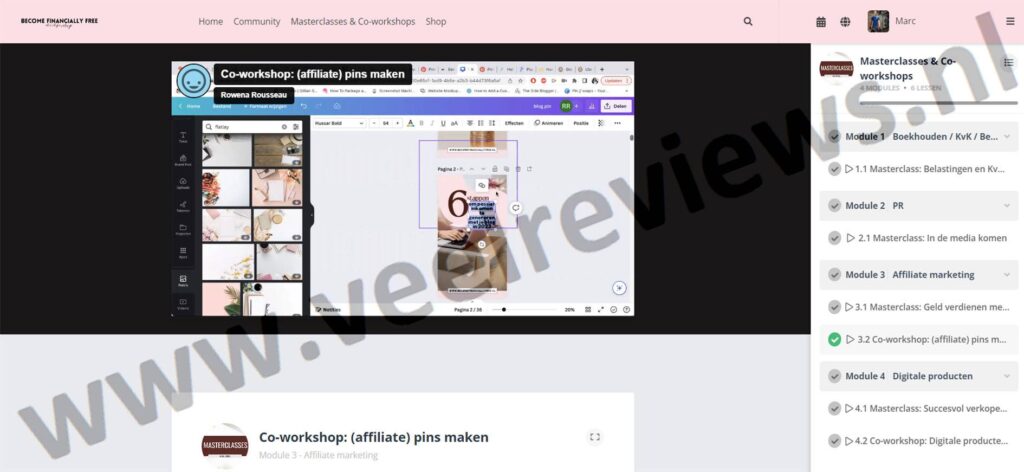Click the Foto's icon in Canva's rail

click(x=183, y=280)
